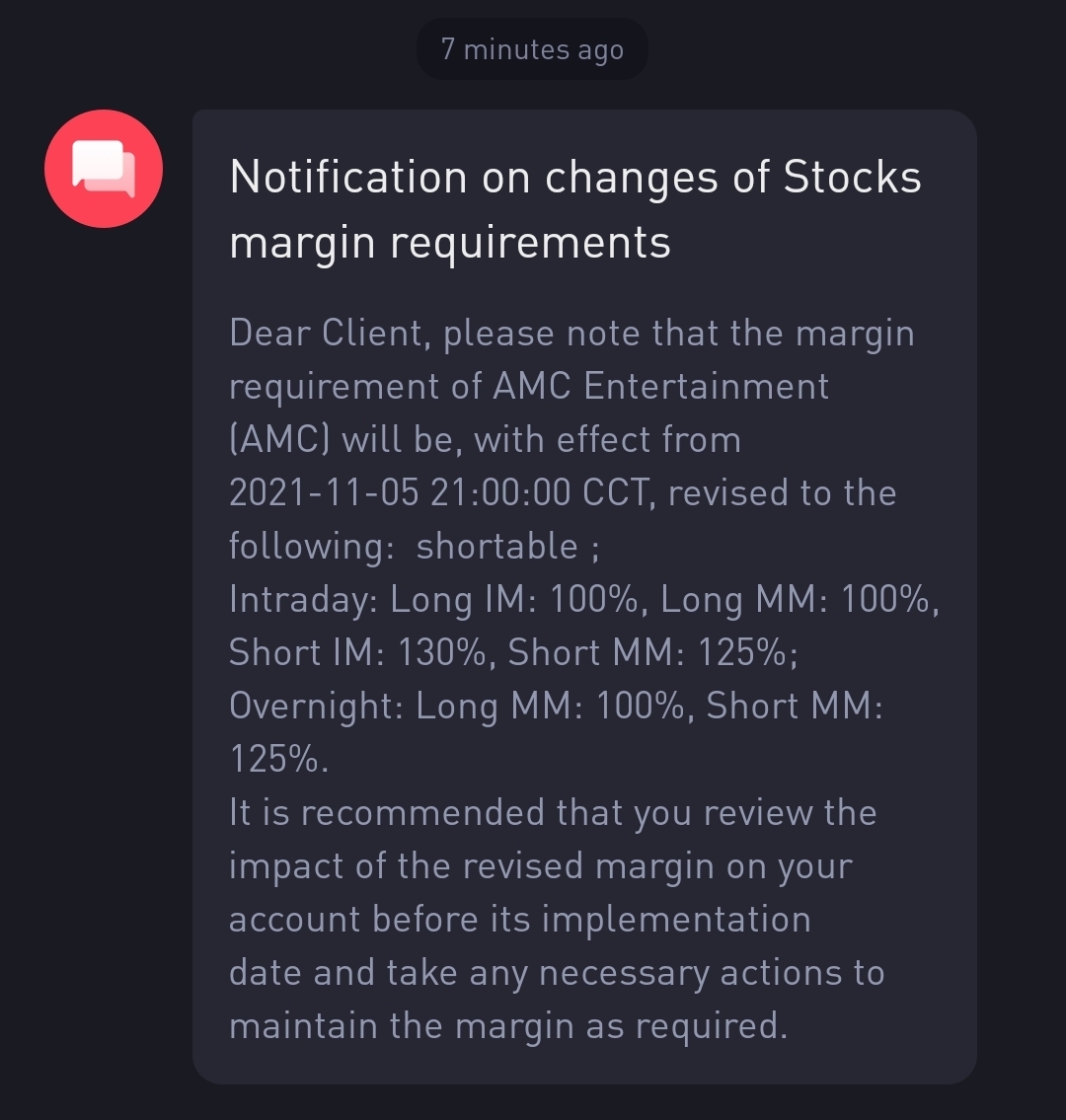Screen dimensions: 1066x1120
Task: Tap the (AMC) ticker symbol text
Action: (x=279, y=439)
